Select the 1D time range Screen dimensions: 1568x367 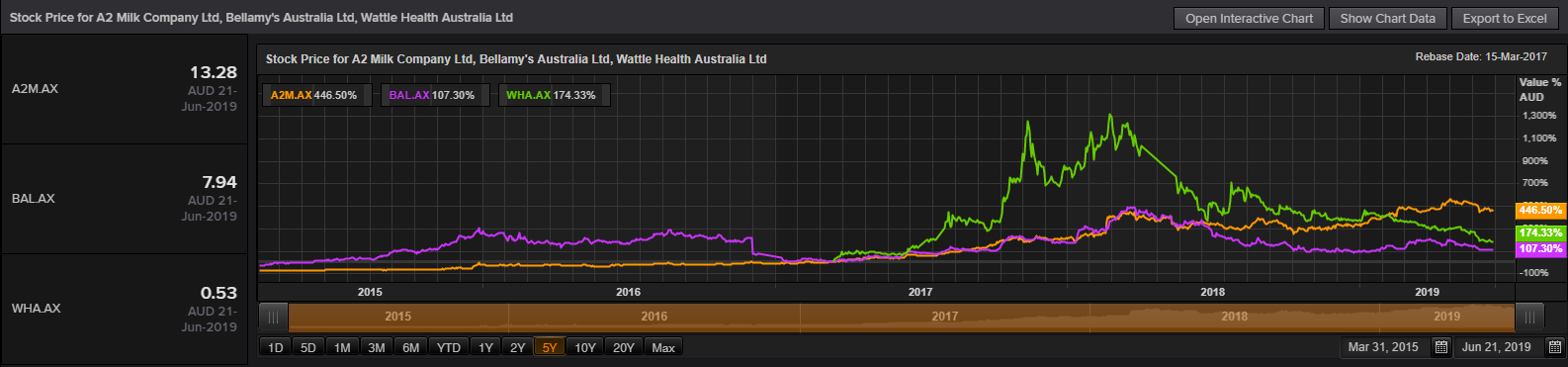click(276, 347)
